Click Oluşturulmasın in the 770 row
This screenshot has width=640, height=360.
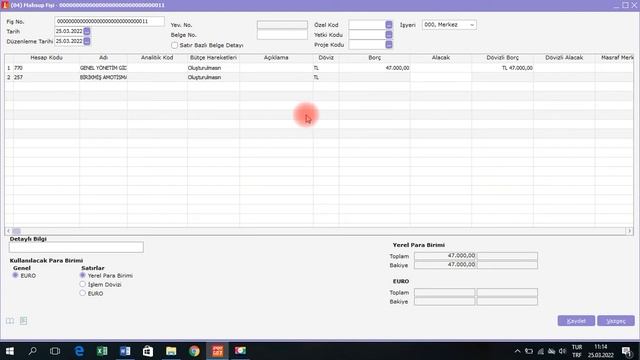coord(213,68)
